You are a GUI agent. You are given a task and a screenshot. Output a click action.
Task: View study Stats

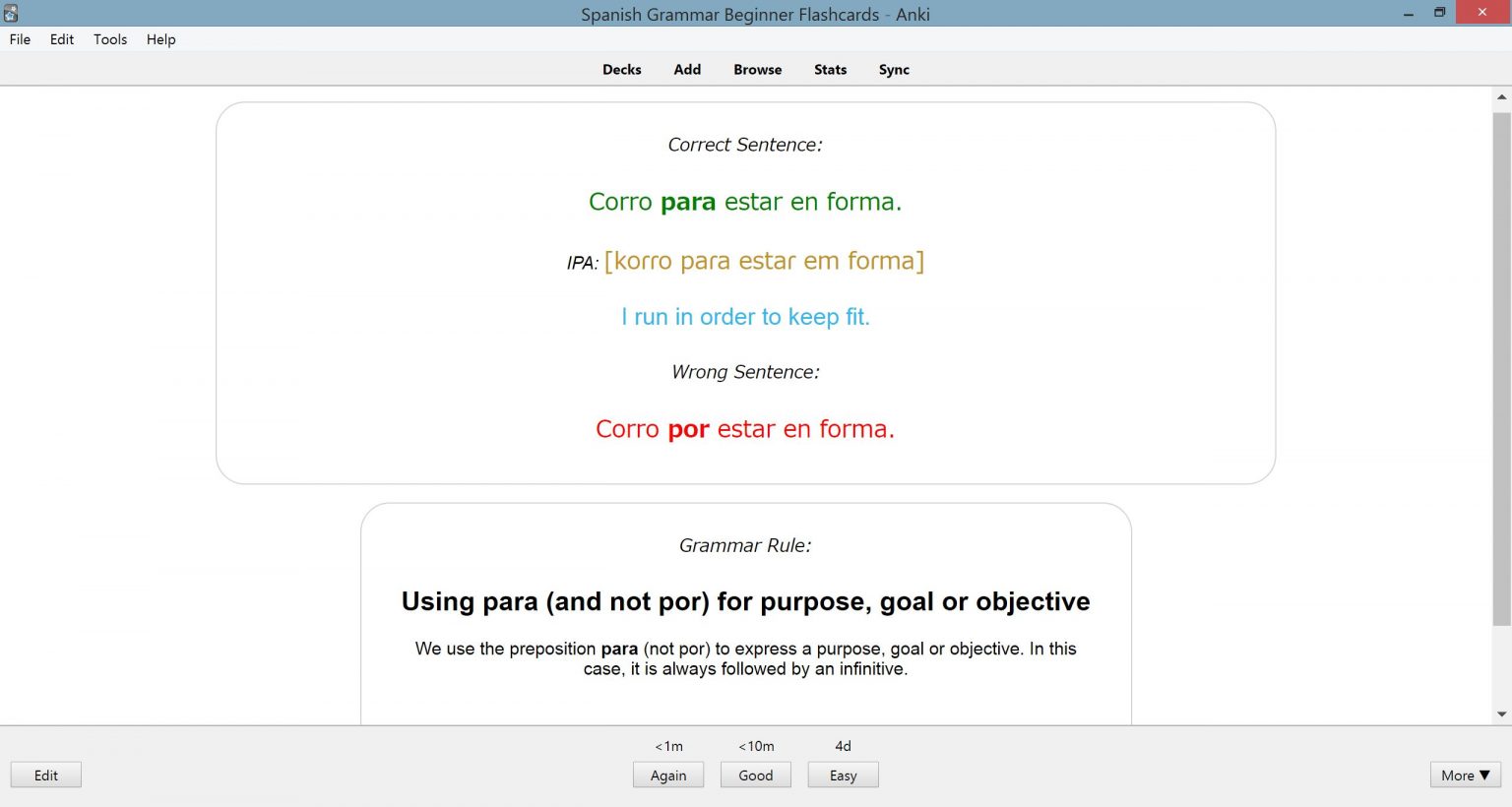click(830, 69)
